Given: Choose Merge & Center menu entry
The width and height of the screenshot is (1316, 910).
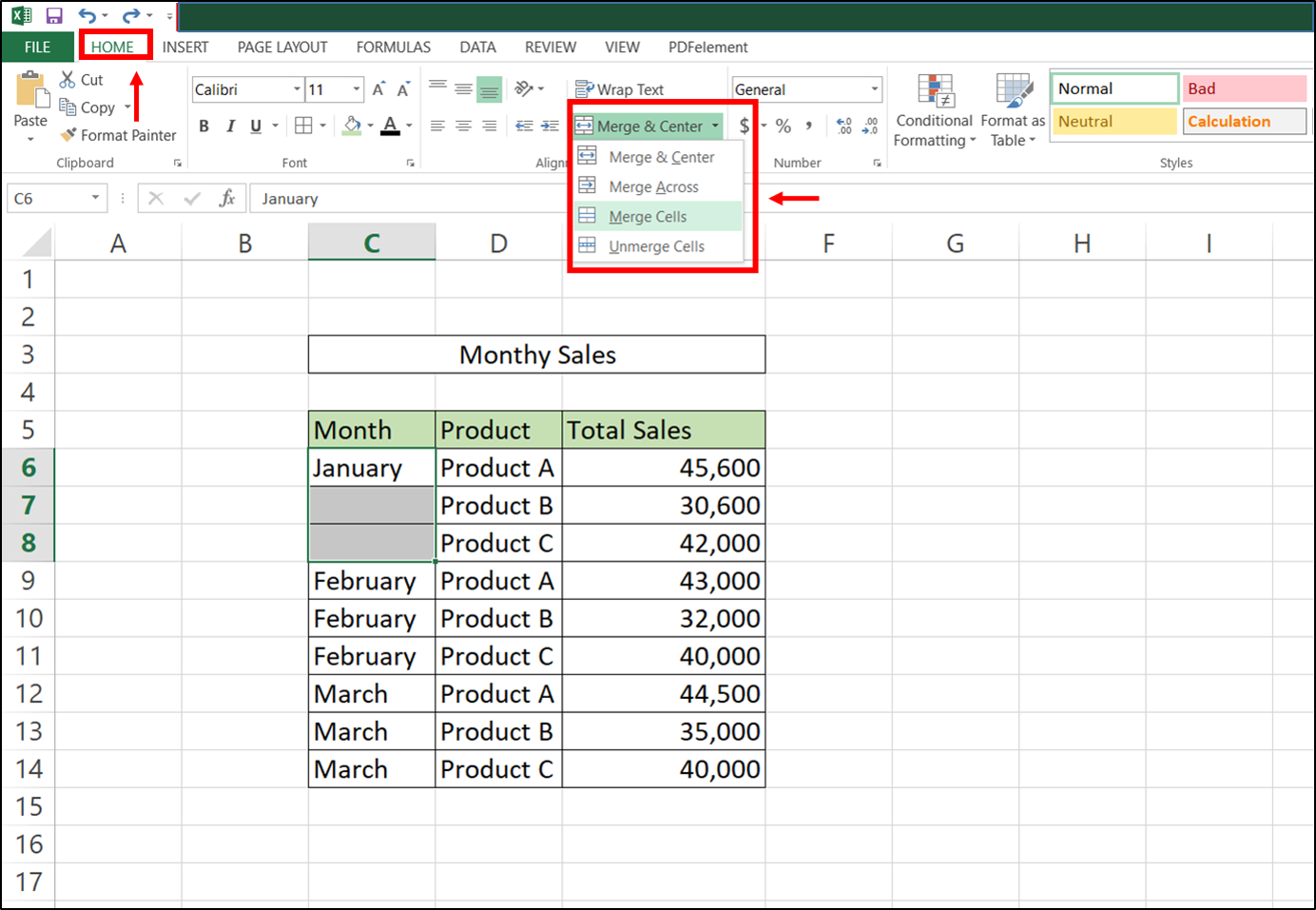Looking at the screenshot, I should pos(658,157).
